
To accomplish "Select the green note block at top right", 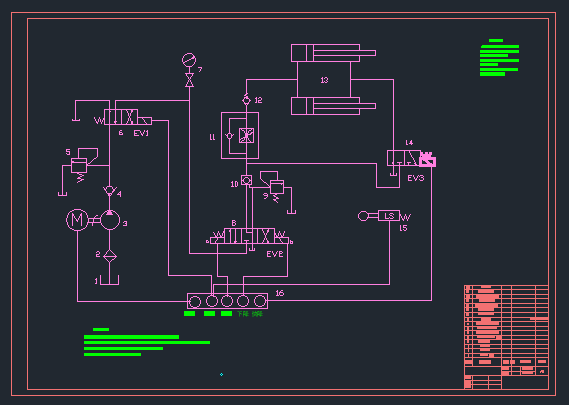I will 499,57.
